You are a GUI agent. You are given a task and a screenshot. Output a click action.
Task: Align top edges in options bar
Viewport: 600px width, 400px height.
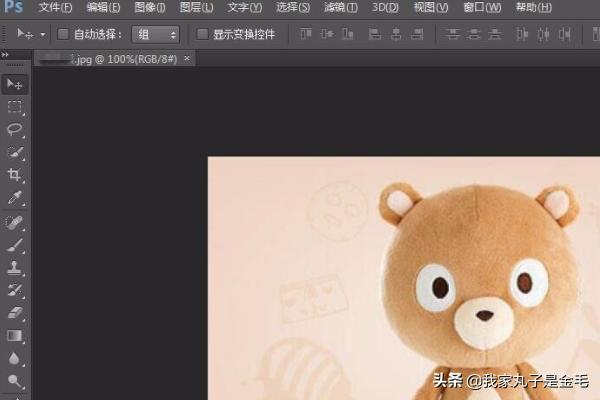[x=305, y=34]
